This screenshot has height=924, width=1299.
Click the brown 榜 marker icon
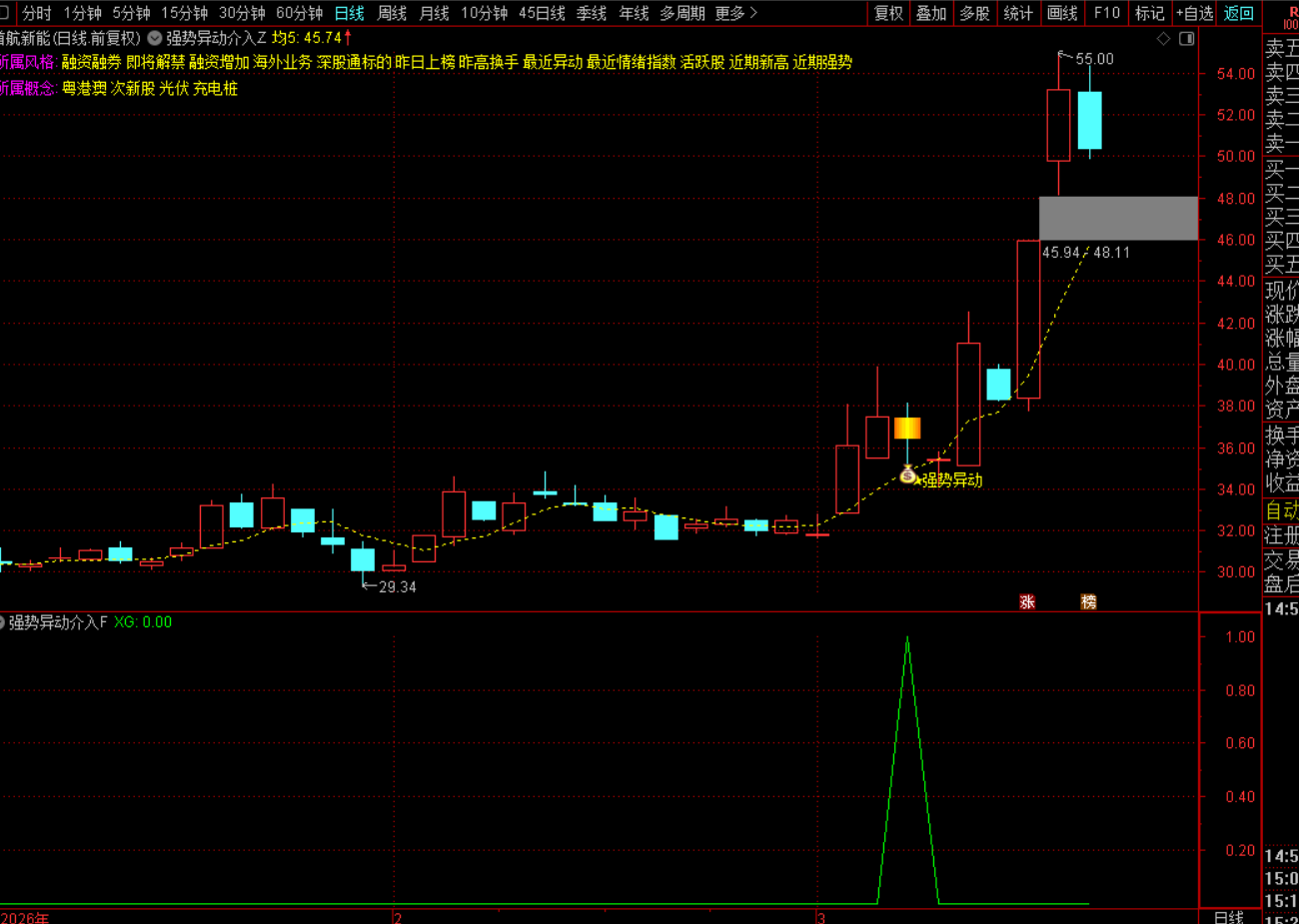(1088, 601)
